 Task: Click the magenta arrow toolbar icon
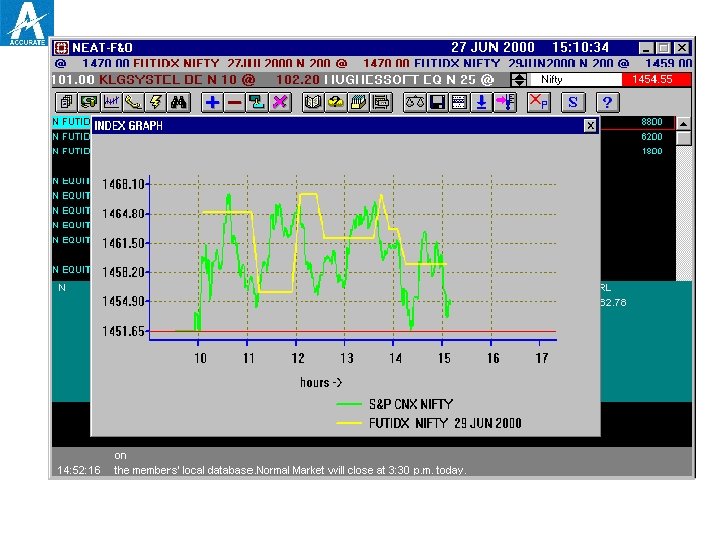coord(505,102)
